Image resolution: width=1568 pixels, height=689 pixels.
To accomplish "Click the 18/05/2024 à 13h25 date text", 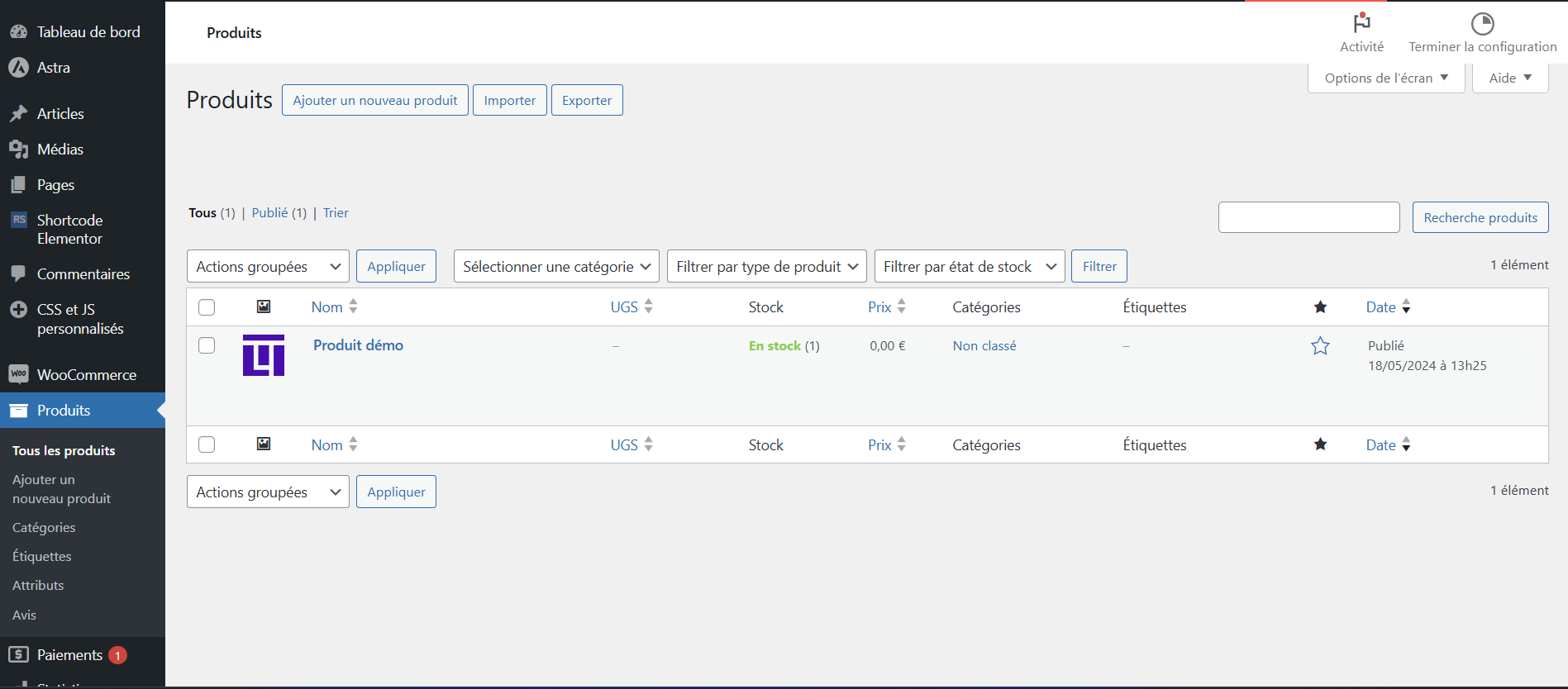I will pos(1427,365).
